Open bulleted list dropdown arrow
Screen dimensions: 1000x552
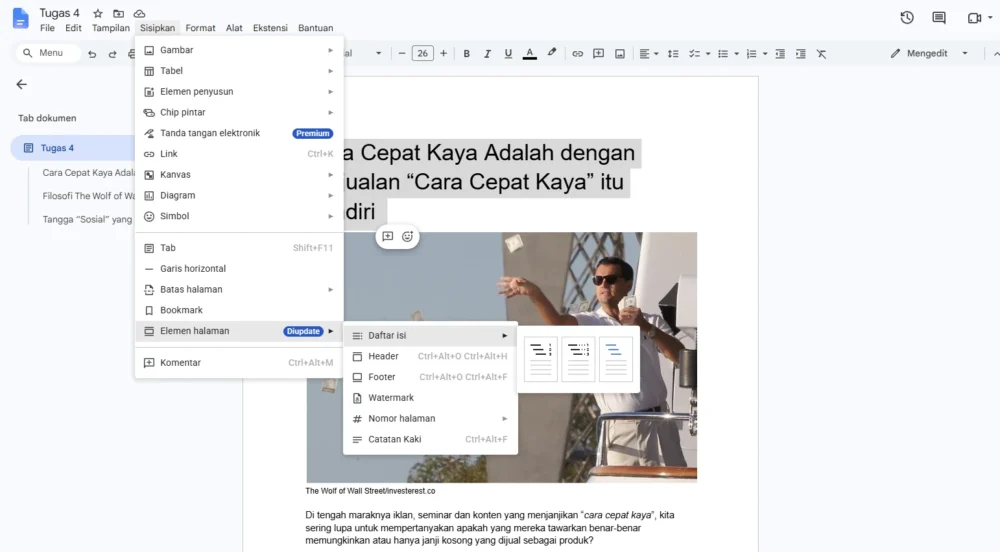pyautogui.click(x=737, y=54)
